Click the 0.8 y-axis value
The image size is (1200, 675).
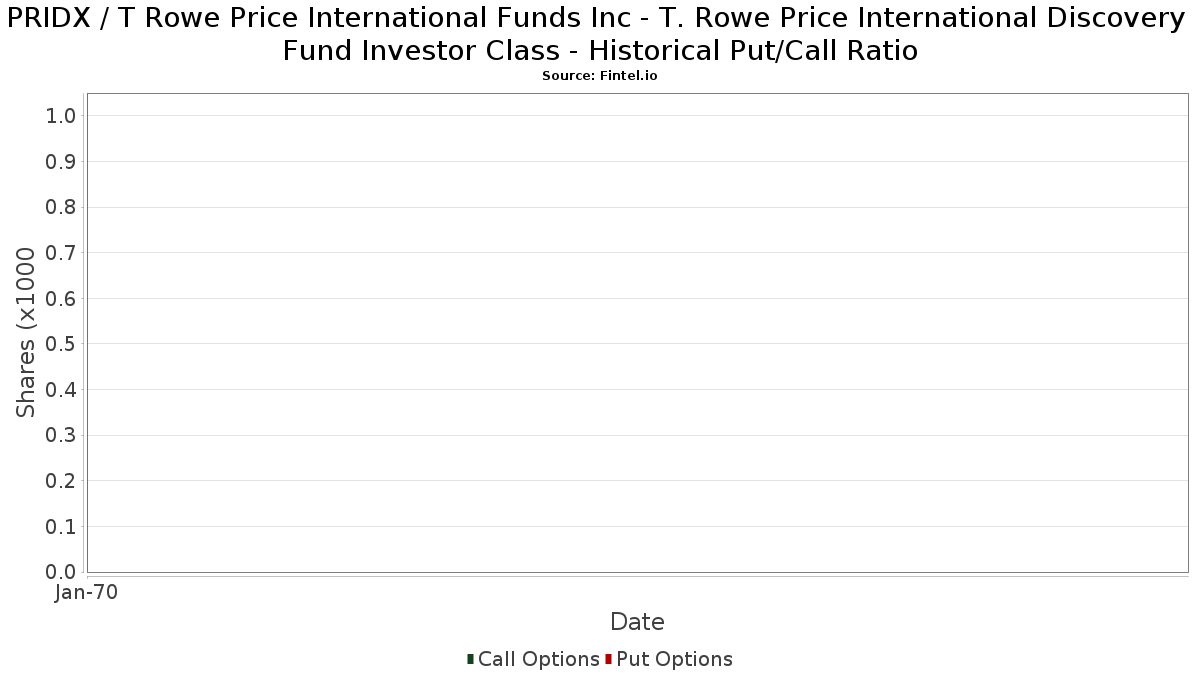(61, 207)
